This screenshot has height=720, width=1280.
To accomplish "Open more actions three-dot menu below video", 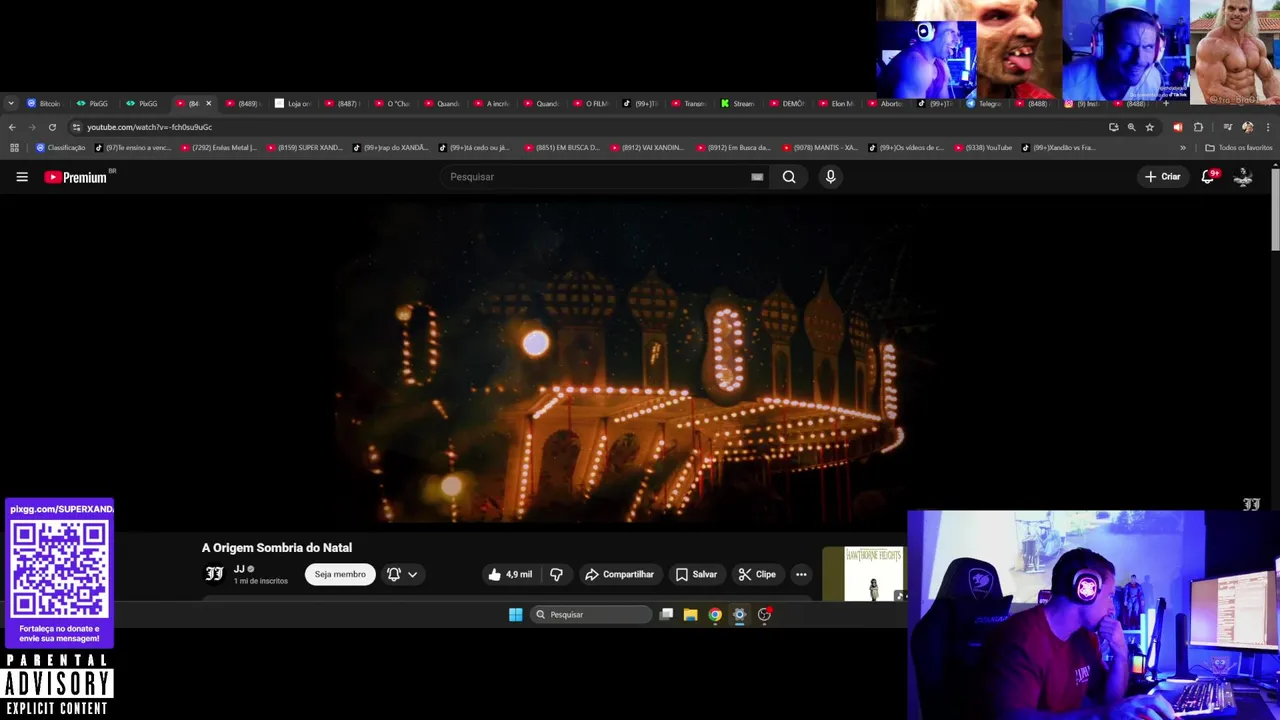I will pos(801,574).
